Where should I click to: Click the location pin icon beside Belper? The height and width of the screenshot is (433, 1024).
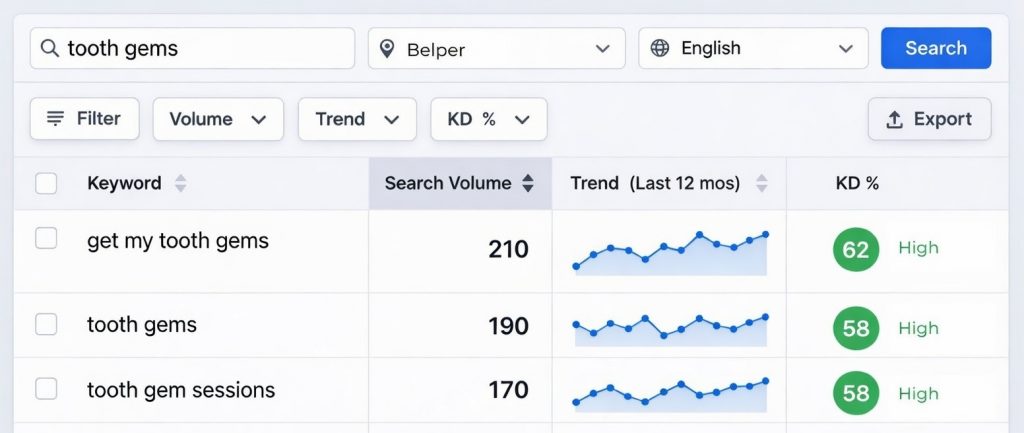[x=388, y=49]
